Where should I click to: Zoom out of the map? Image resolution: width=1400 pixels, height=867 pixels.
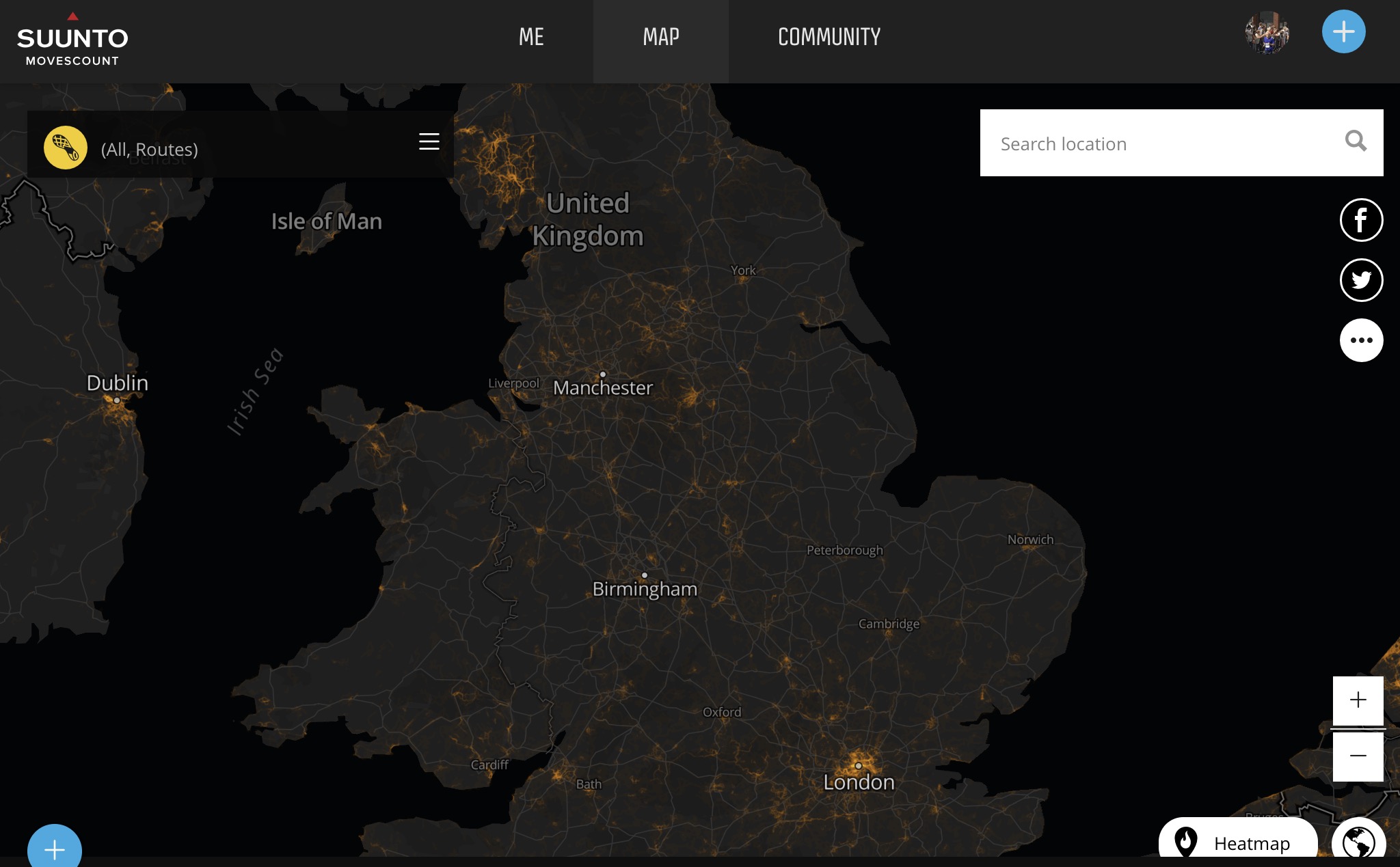click(1358, 756)
